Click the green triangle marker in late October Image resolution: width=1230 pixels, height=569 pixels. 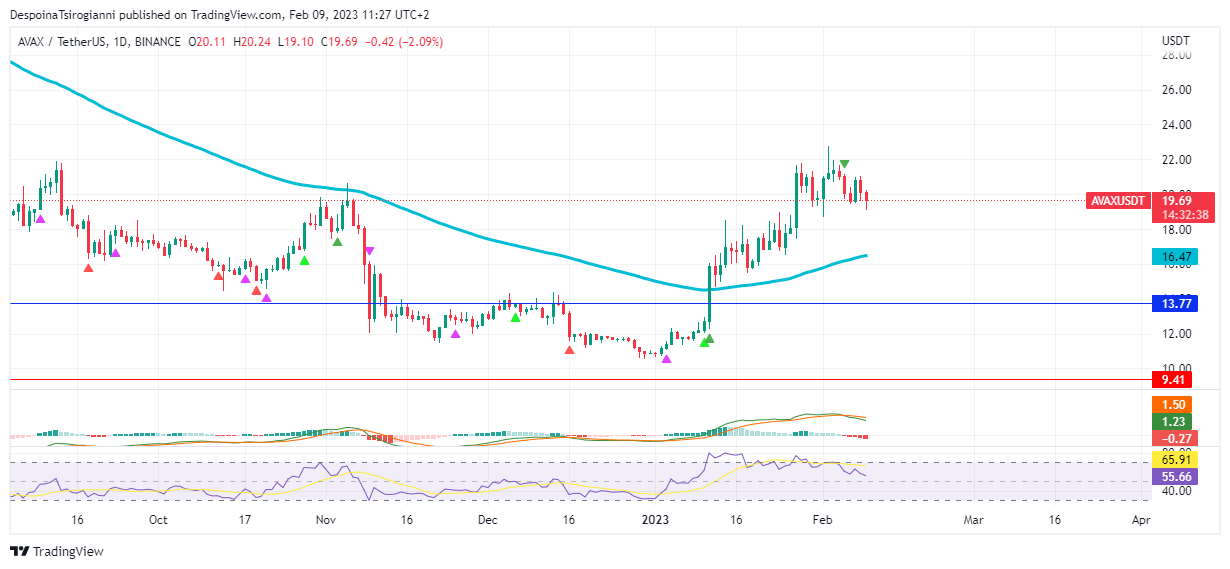pos(304,260)
